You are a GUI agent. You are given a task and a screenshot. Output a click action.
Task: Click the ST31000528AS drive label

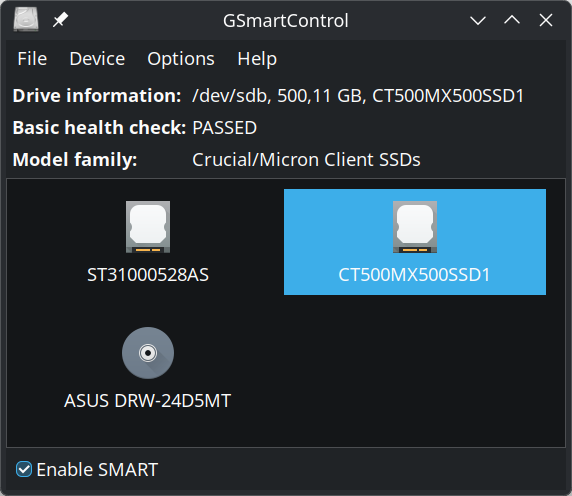coord(148,275)
